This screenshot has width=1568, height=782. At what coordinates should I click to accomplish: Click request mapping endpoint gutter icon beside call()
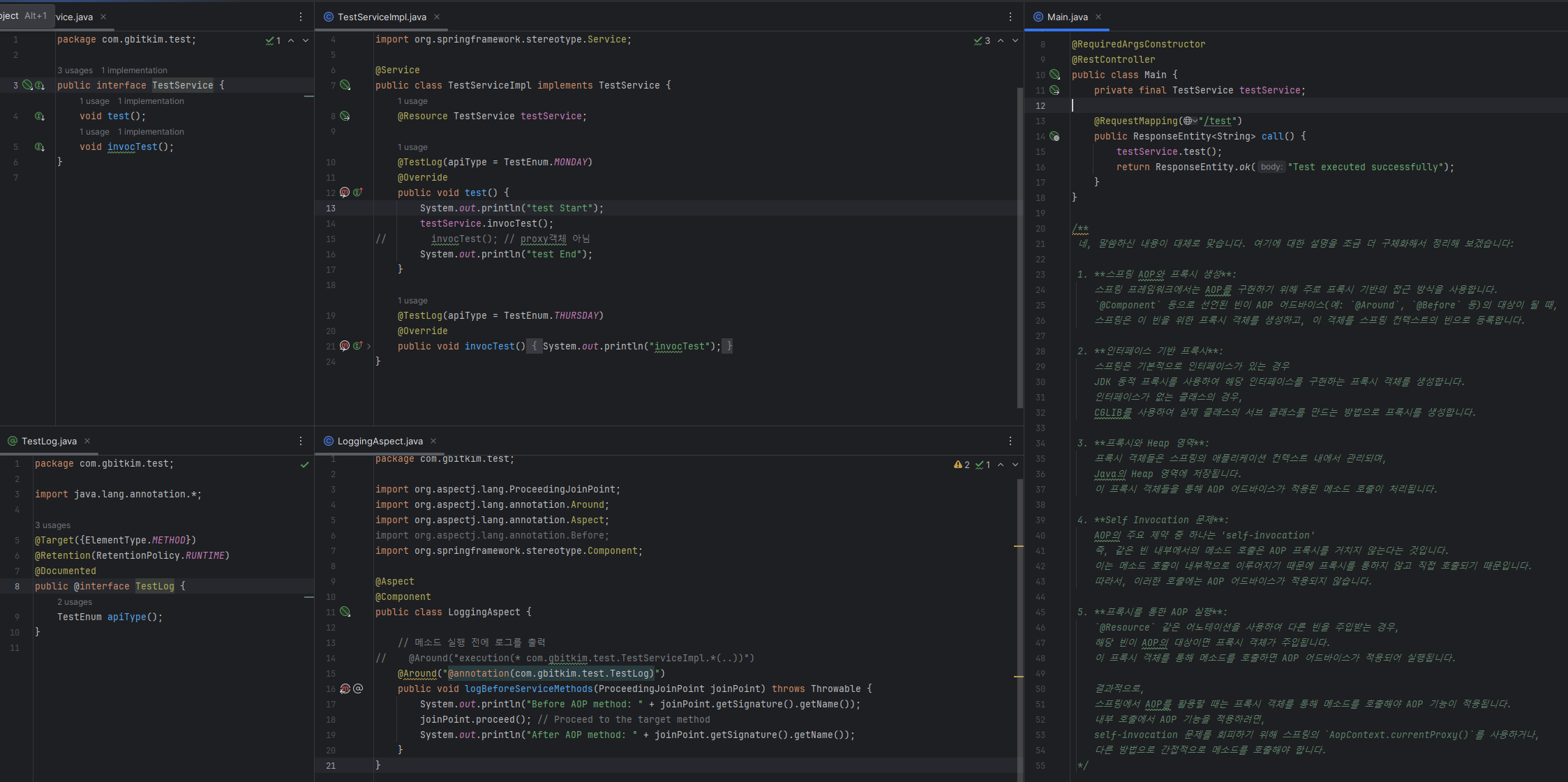[x=1054, y=137]
